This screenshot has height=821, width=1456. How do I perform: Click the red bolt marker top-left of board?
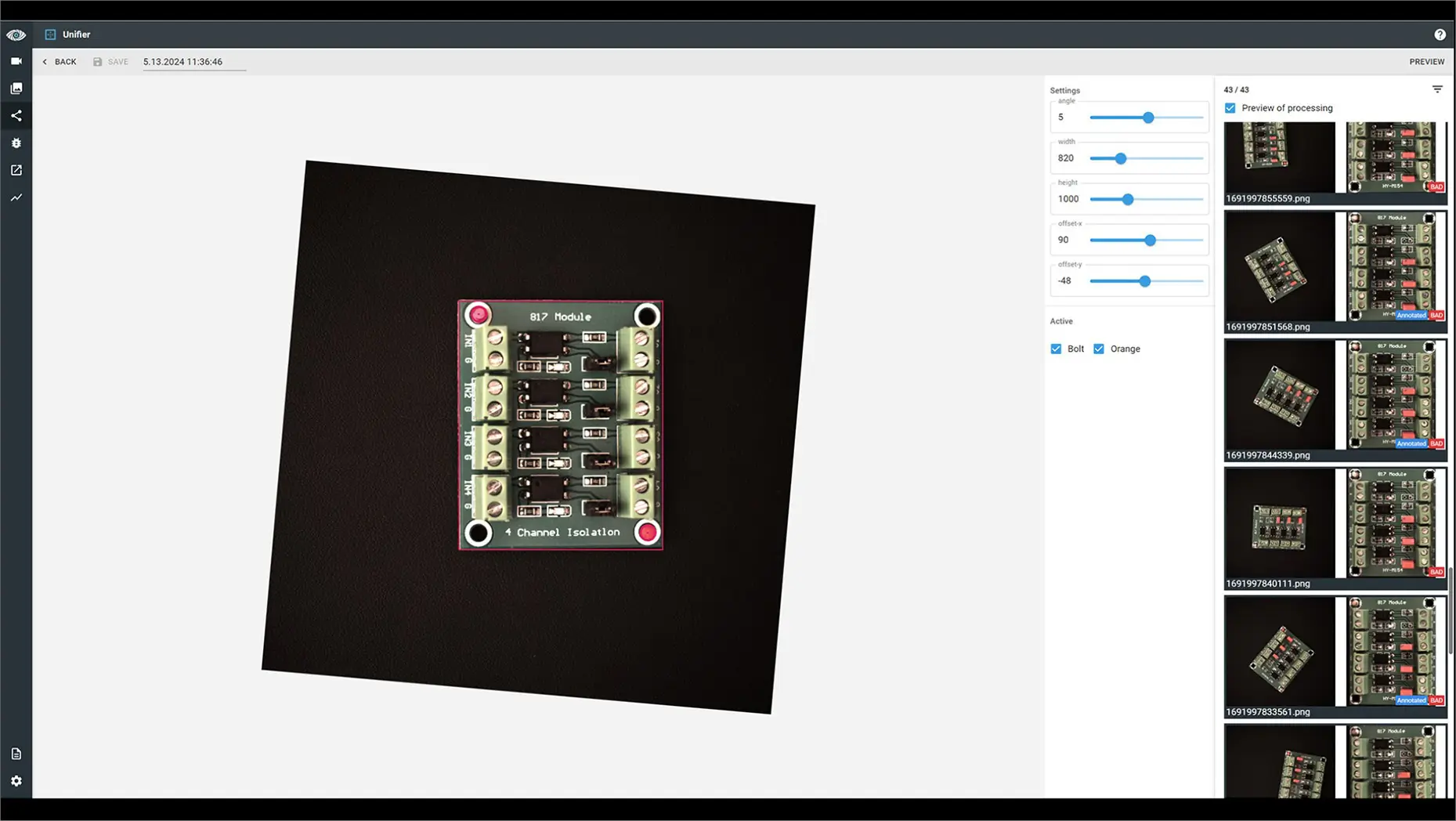479,315
